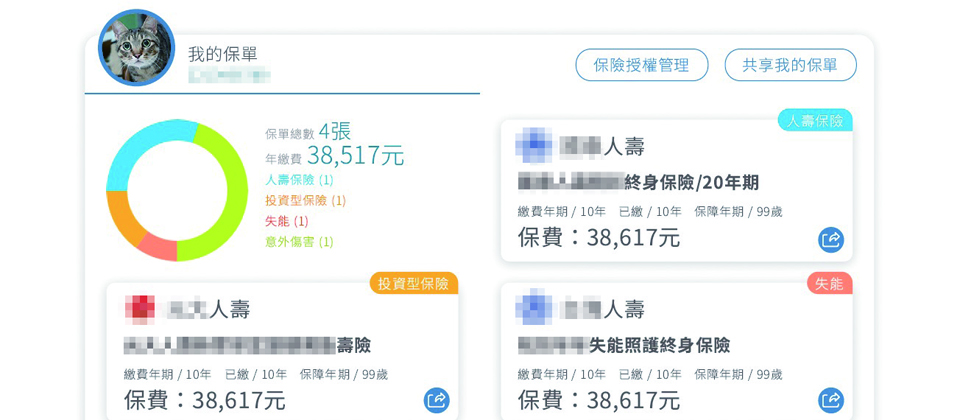The width and height of the screenshot is (960, 420).
Task: Filter by 意外傷害 (1) legend entry
Action: [x=299, y=242]
